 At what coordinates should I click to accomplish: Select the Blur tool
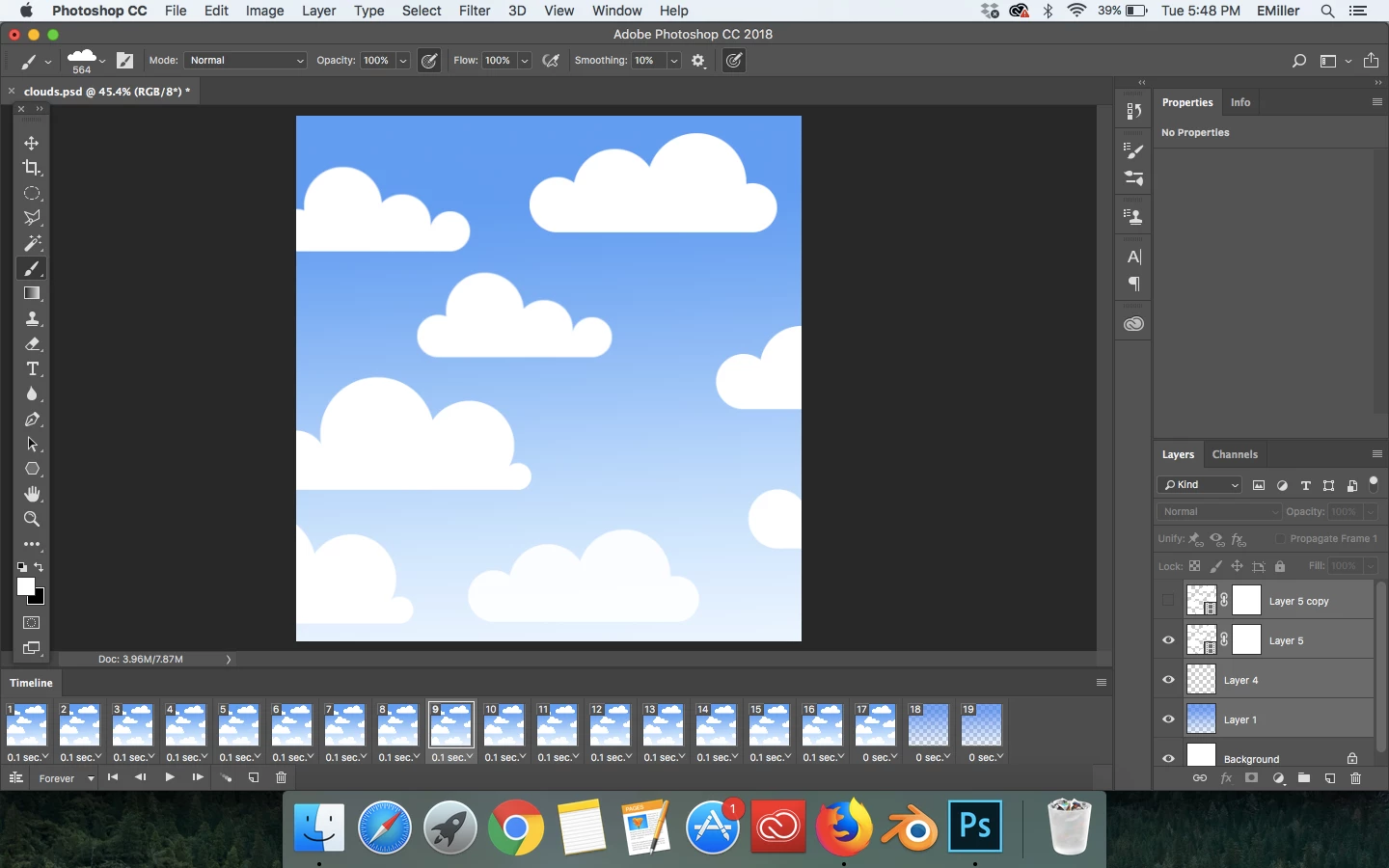(x=32, y=393)
